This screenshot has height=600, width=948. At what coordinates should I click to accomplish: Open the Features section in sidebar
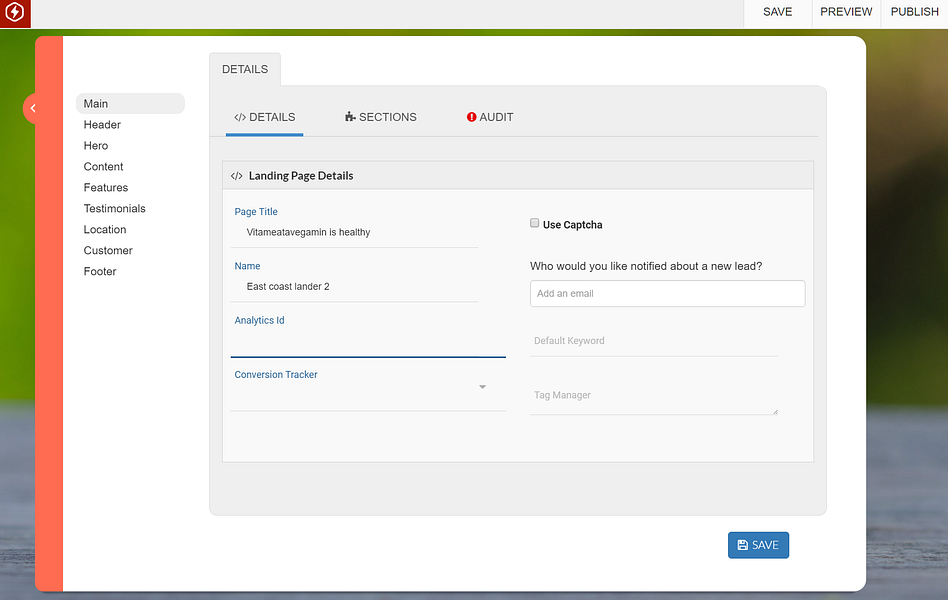coord(106,188)
